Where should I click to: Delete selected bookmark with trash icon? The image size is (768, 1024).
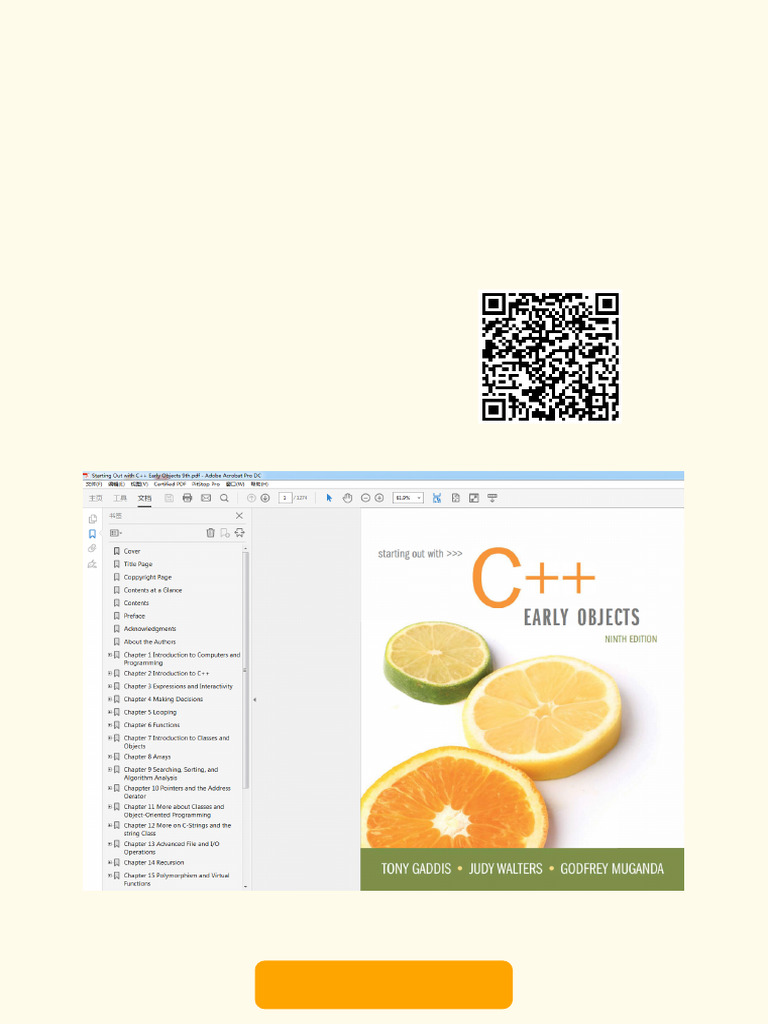(x=210, y=533)
